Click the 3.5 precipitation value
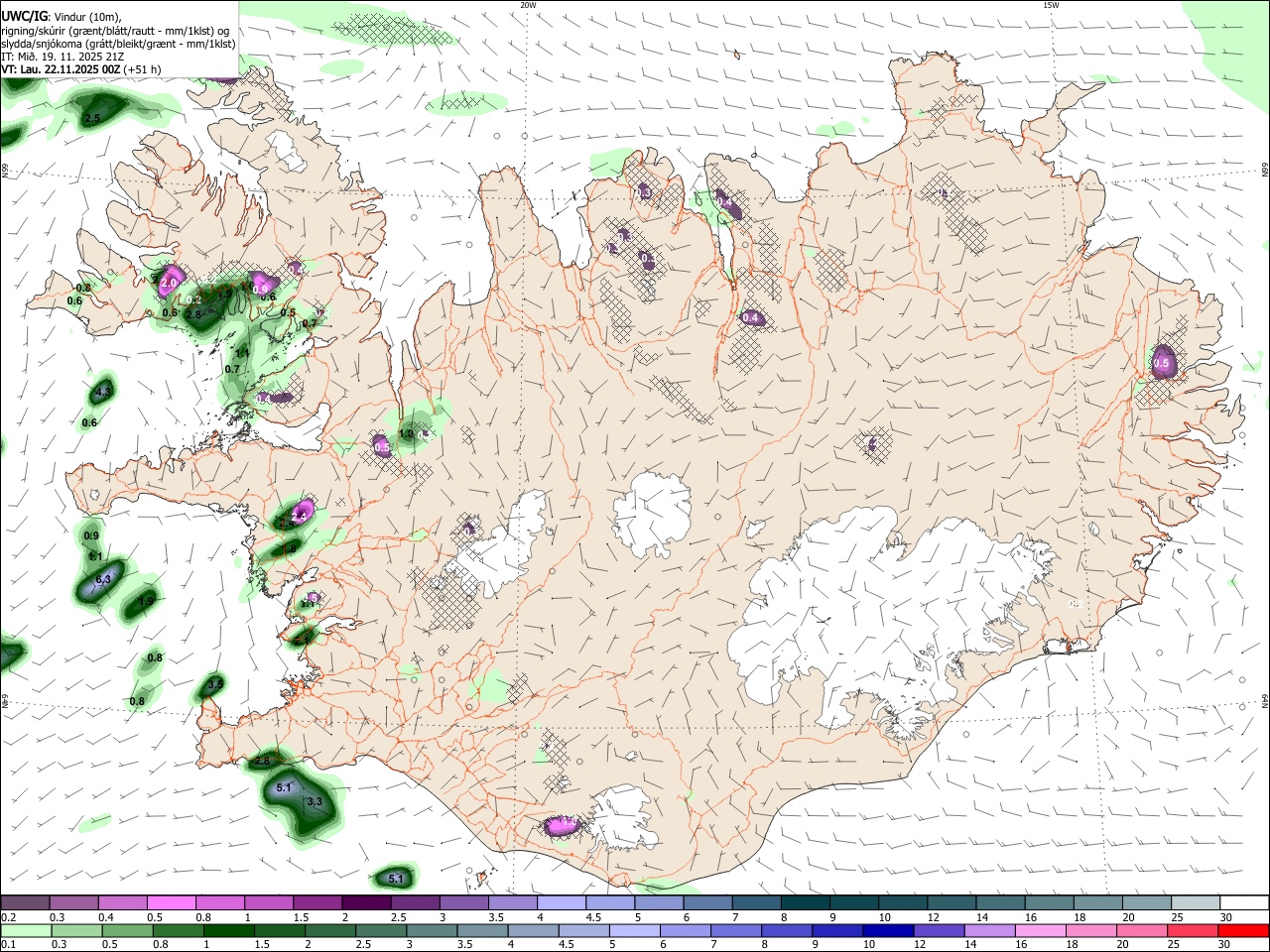 click(x=215, y=684)
